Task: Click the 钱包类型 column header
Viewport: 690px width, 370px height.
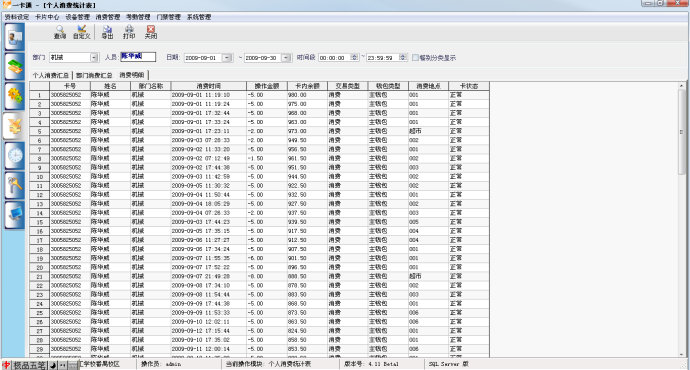Action: [388, 86]
